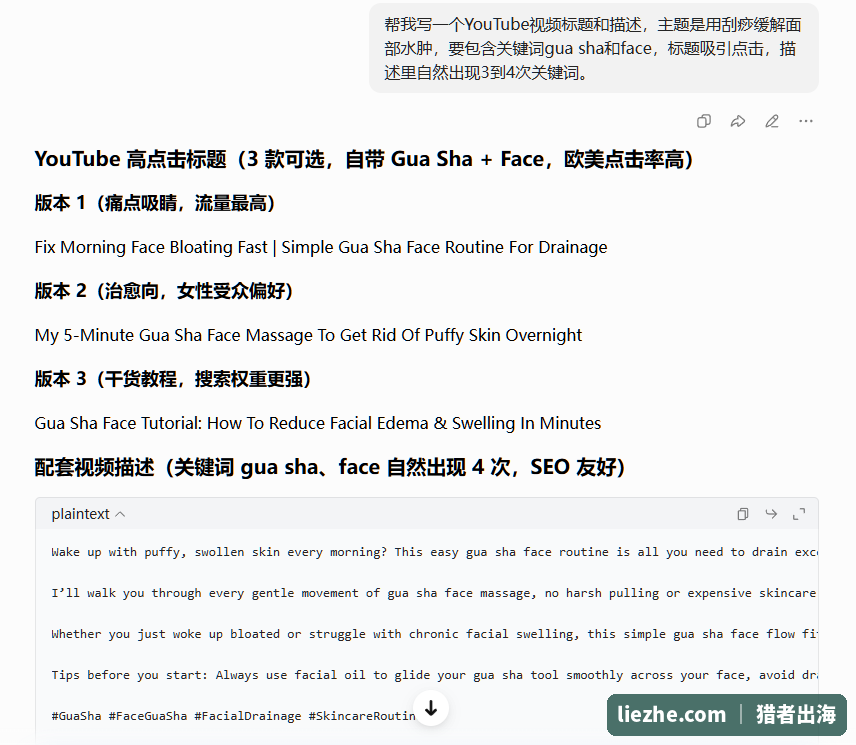Collapse the plaintext code block chevron
This screenshot has height=745, width=856.
pos(121,514)
